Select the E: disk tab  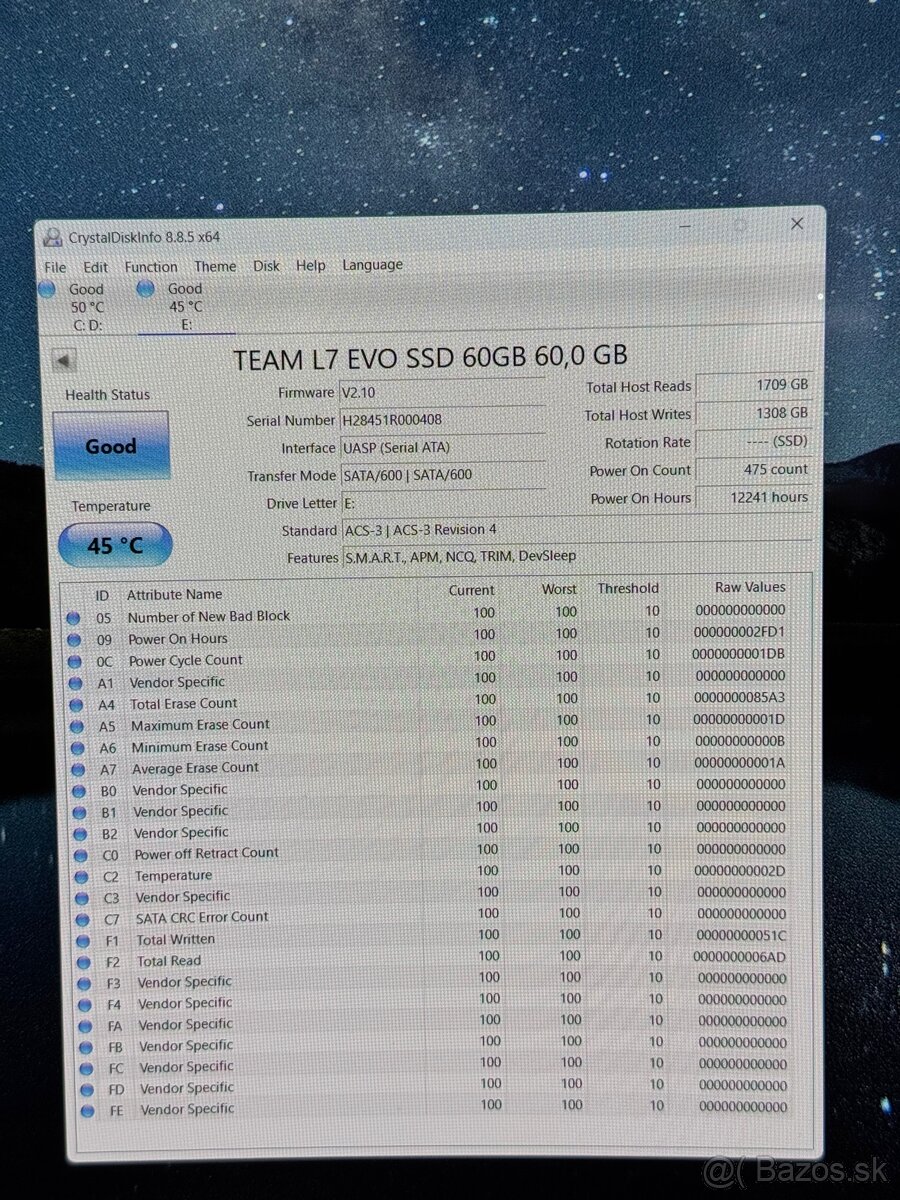(x=185, y=306)
